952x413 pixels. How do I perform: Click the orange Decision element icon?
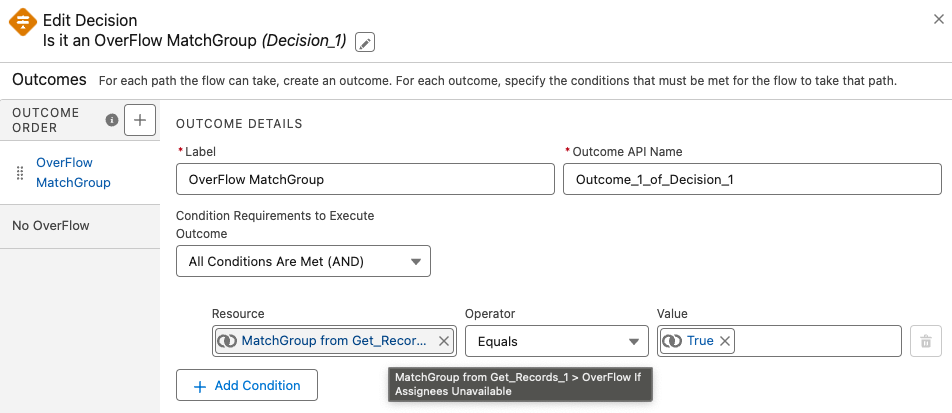[x=23, y=22]
